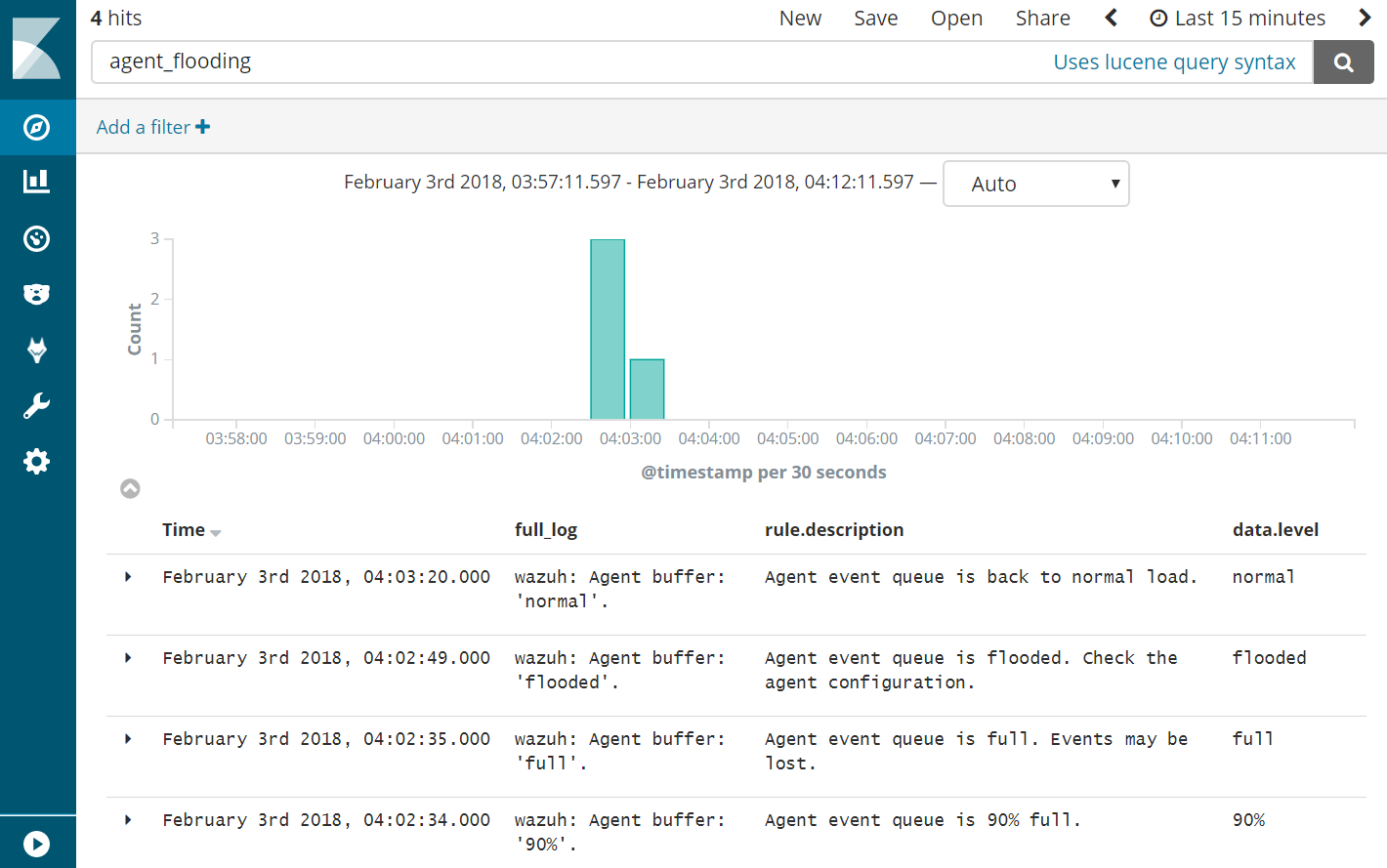Expand sidebar with bottom play-arrow icon
1387x868 pixels.
click(x=37, y=844)
